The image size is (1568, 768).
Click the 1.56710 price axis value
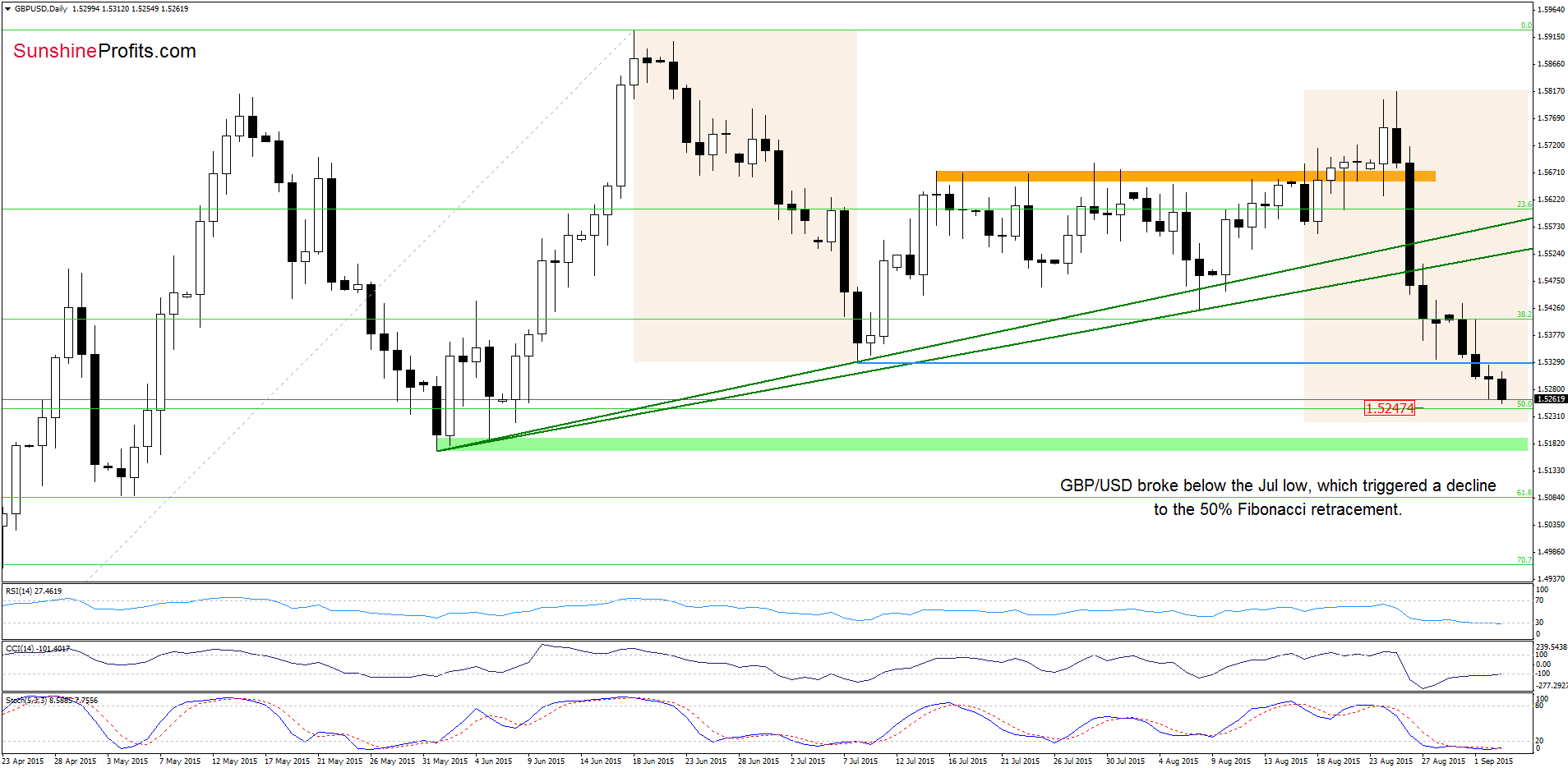click(x=1551, y=172)
